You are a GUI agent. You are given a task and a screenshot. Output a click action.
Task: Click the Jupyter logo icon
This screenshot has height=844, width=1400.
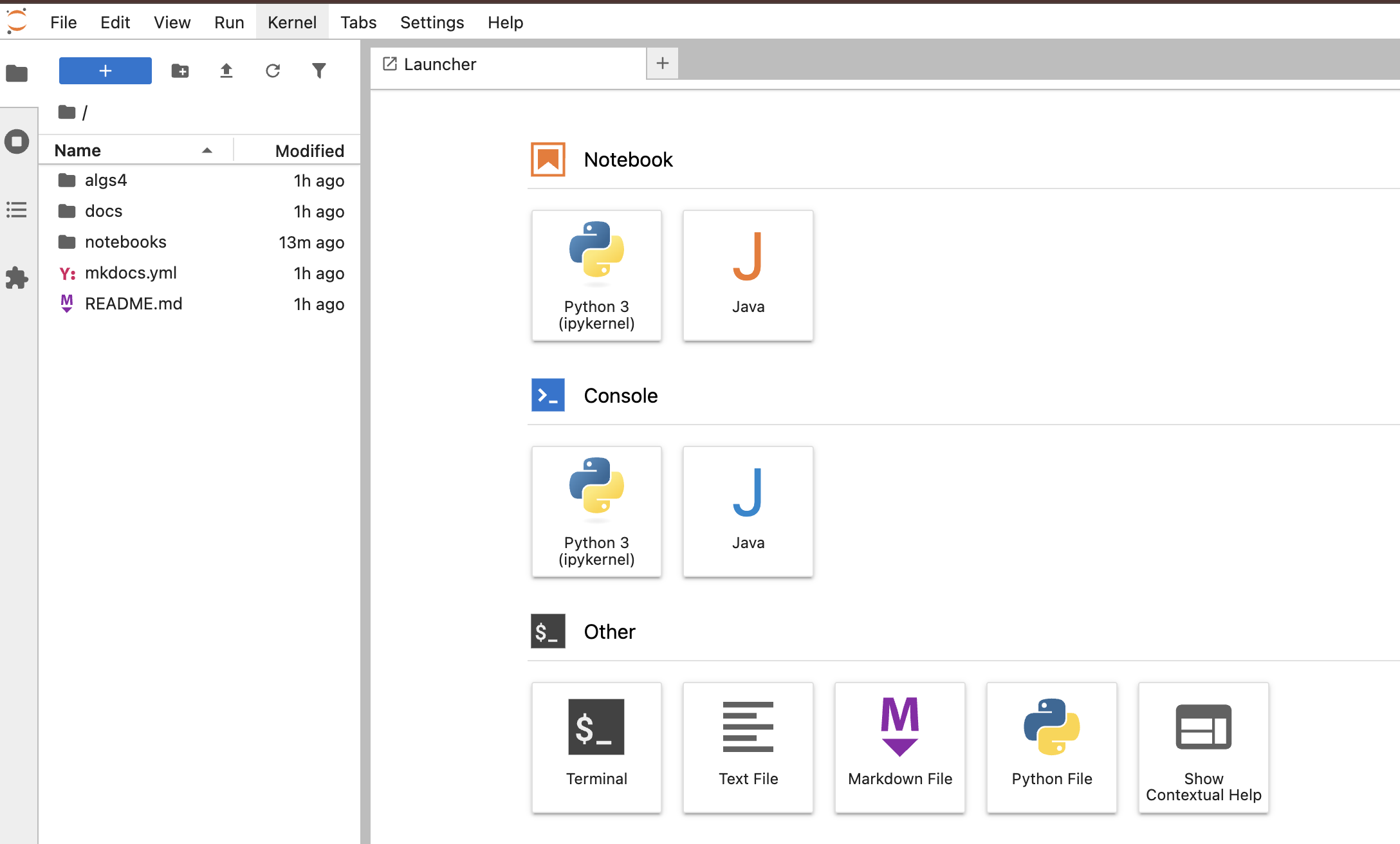pyautogui.click(x=17, y=21)
